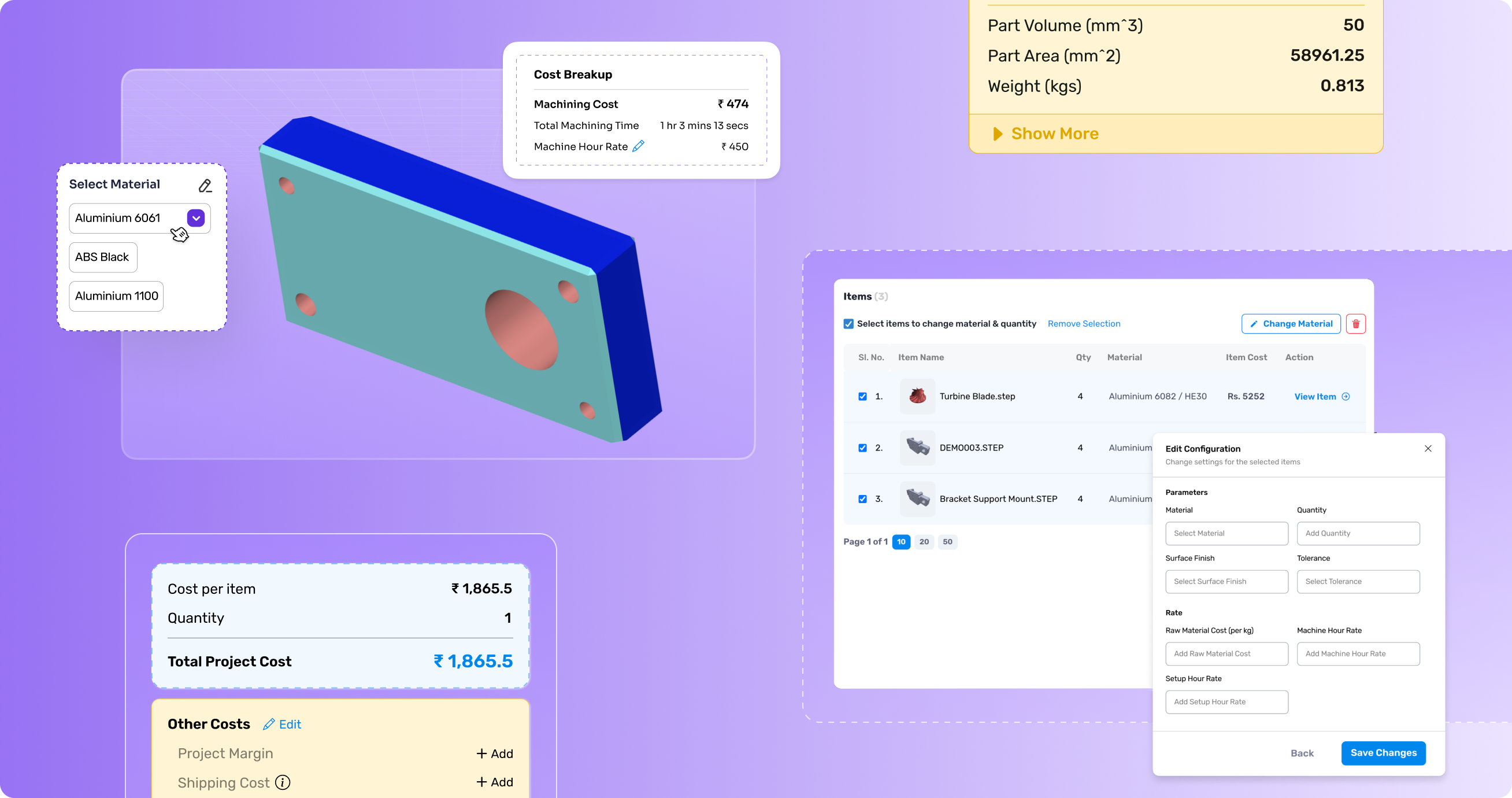Click View Item arrow icon

[x=1346, y=396]
